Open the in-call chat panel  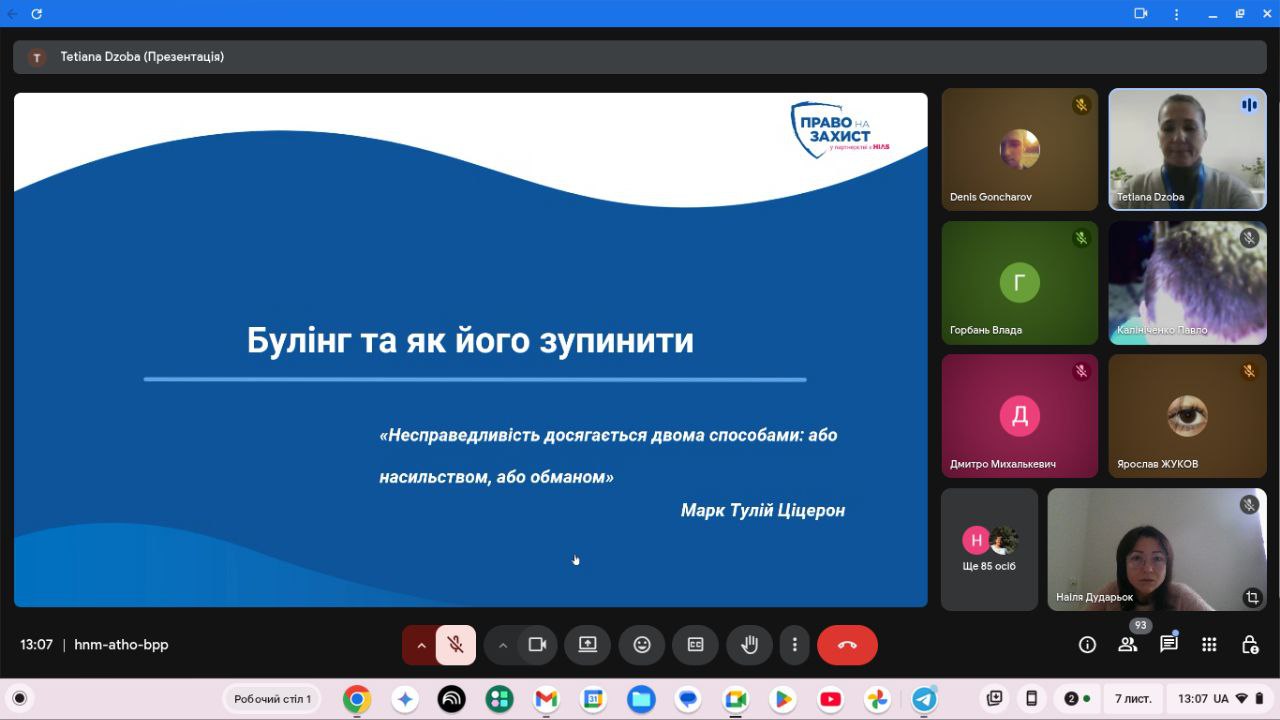[x=1168, y=645]
